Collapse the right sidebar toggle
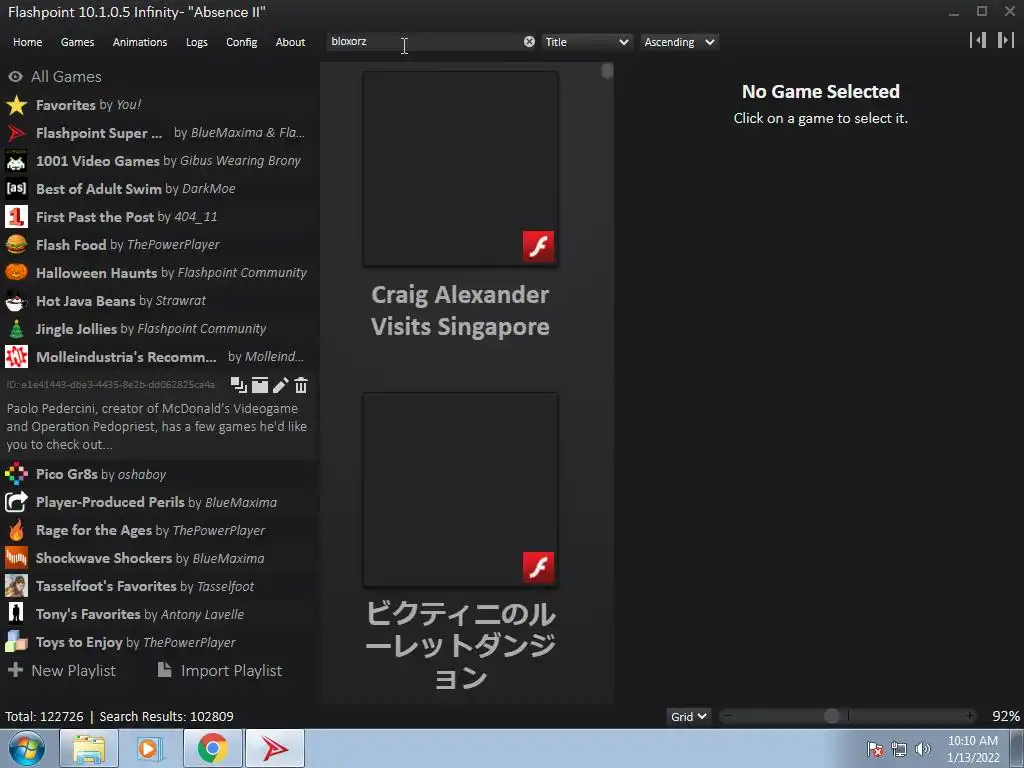The width and height of the screenshot is (1024, 768). [x=1006, y=40]
